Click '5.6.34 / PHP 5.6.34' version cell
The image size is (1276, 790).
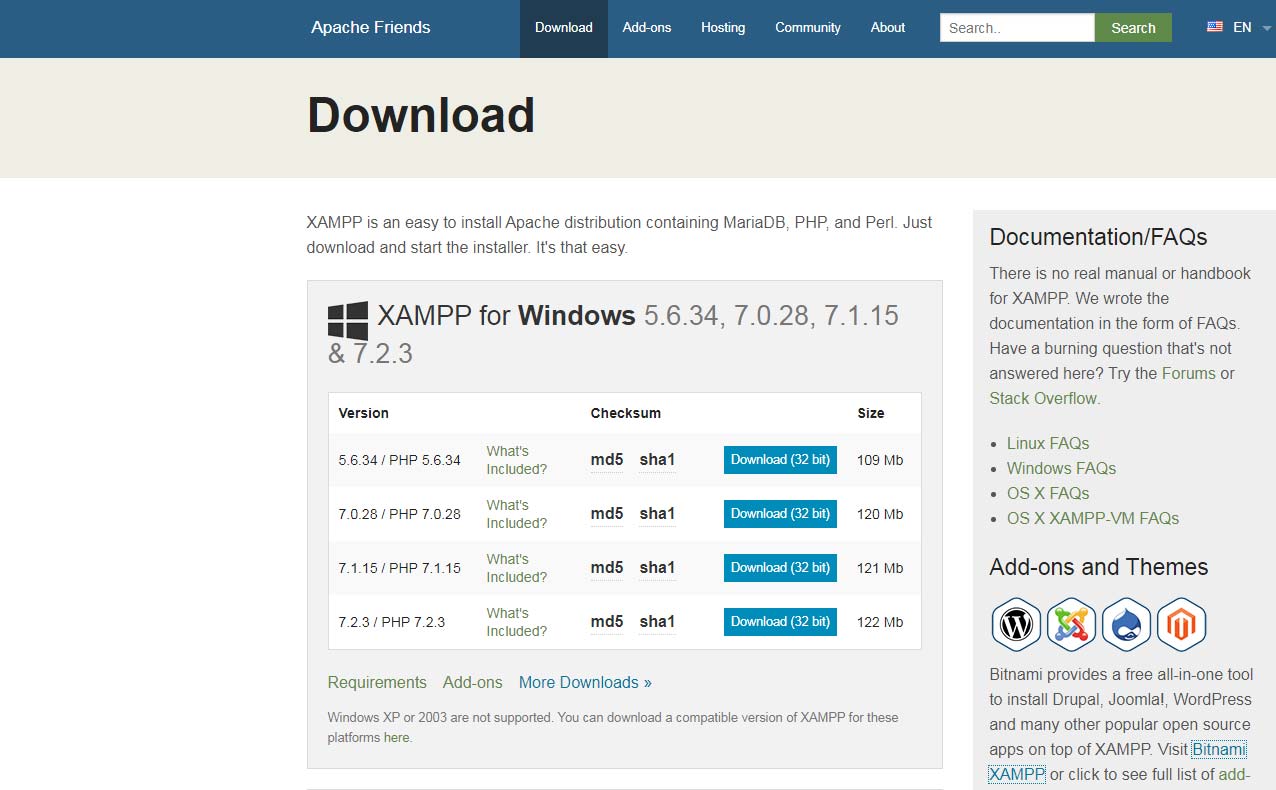click(400, 460)
